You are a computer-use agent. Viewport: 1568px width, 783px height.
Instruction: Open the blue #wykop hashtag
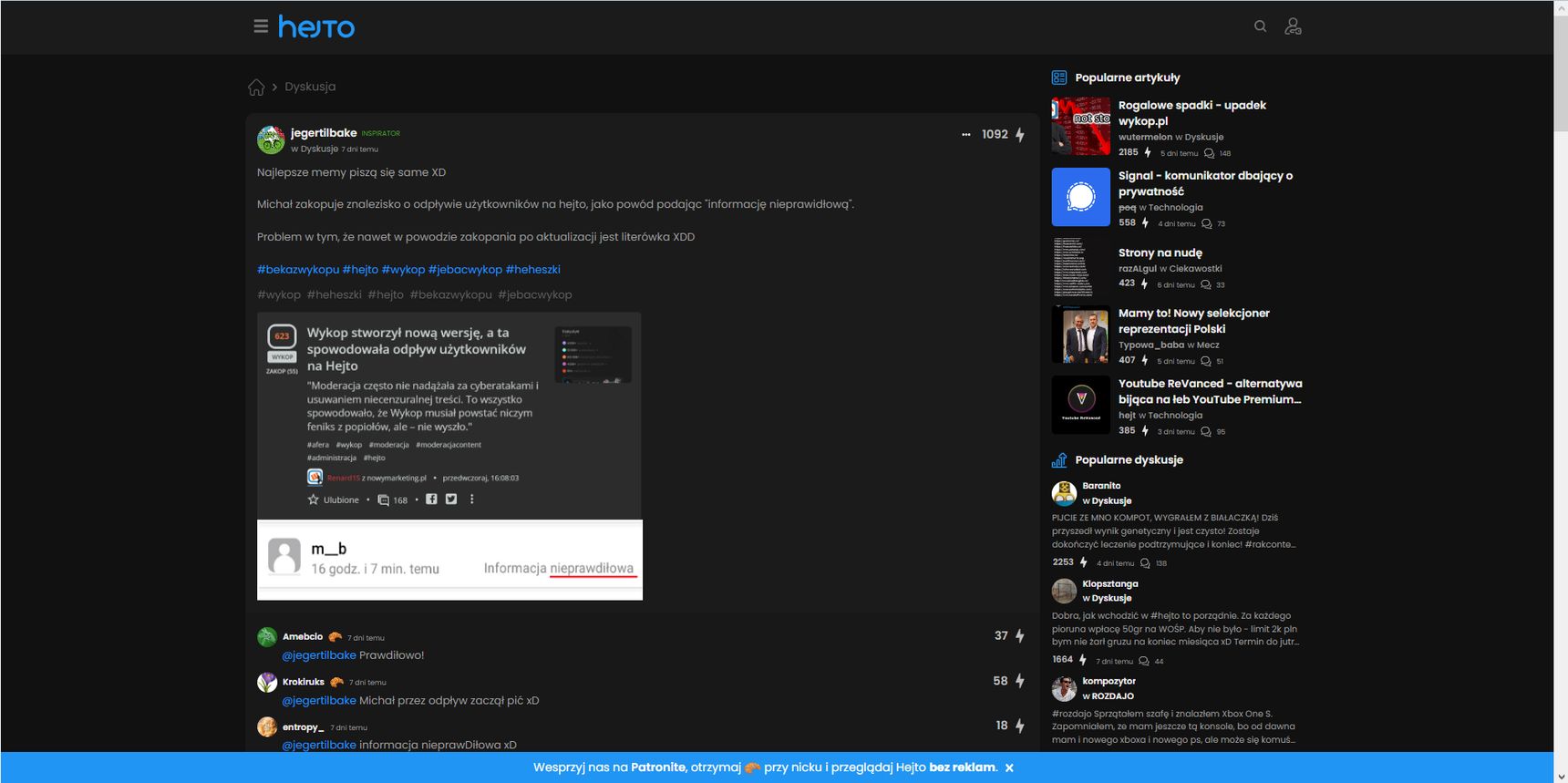403,270
